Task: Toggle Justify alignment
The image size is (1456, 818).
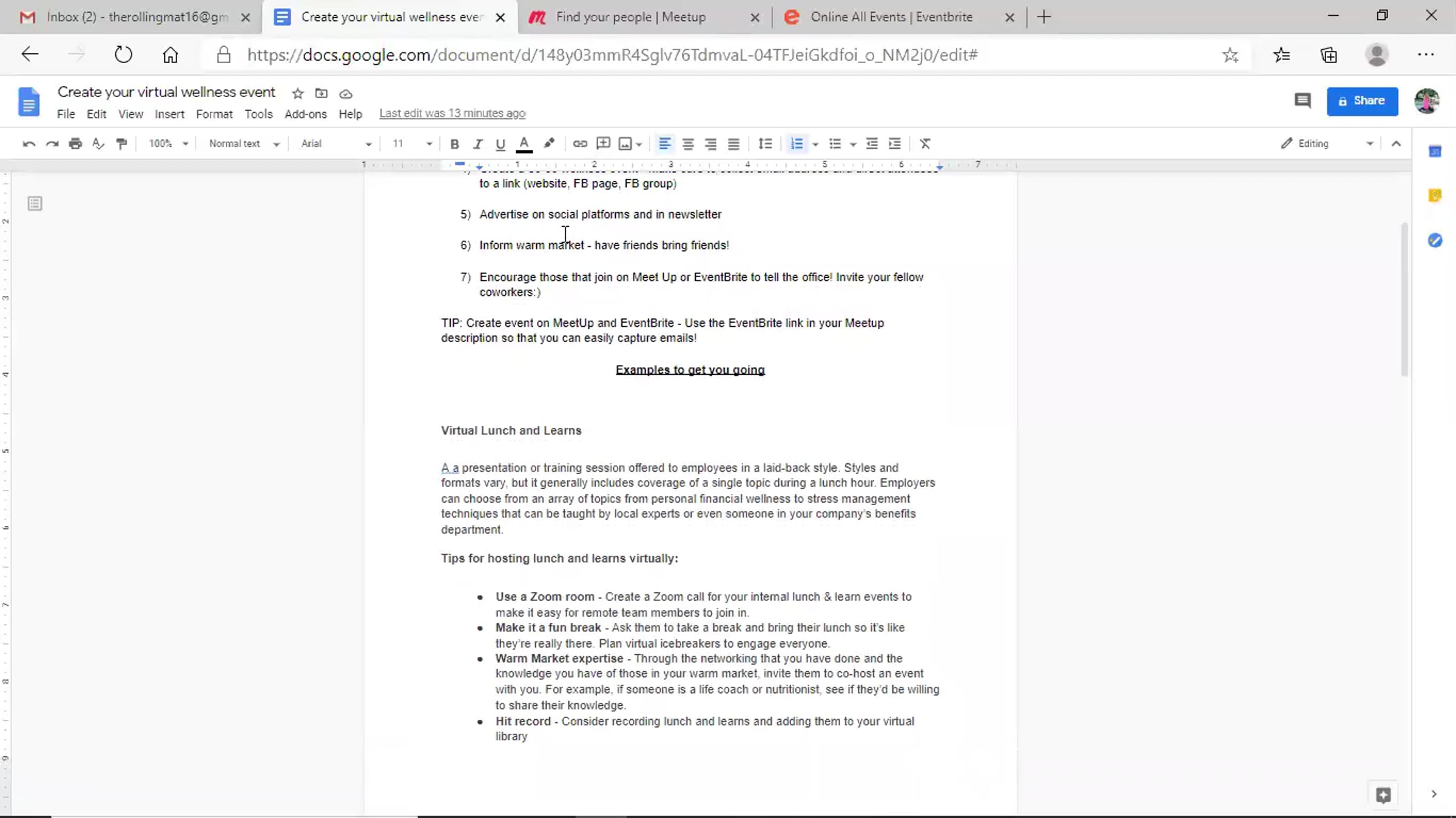Action: [733, 144]
